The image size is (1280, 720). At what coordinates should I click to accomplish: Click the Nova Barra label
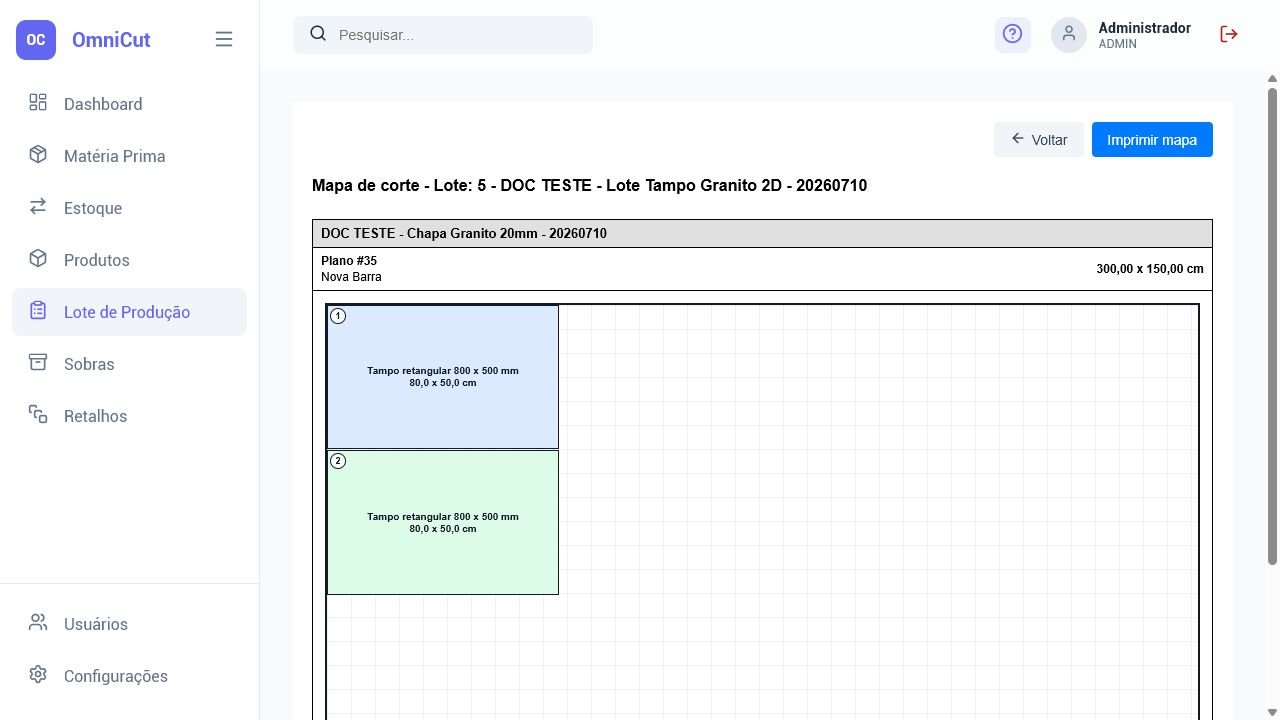pos(351,277)
